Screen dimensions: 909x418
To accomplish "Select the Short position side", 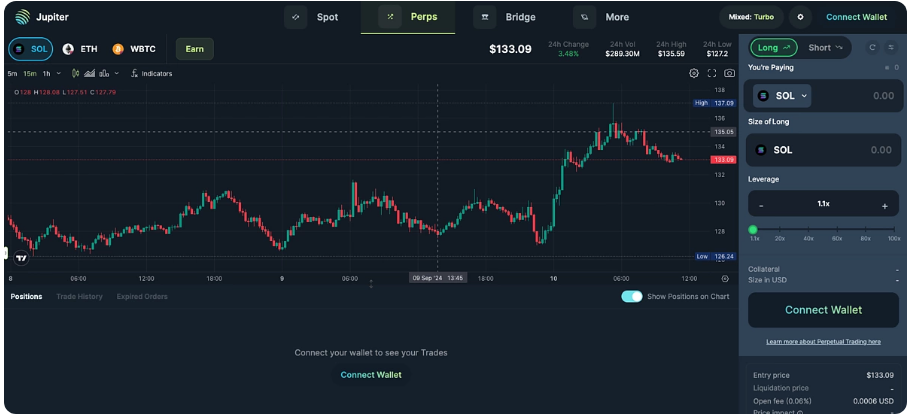I will (825, 48).
